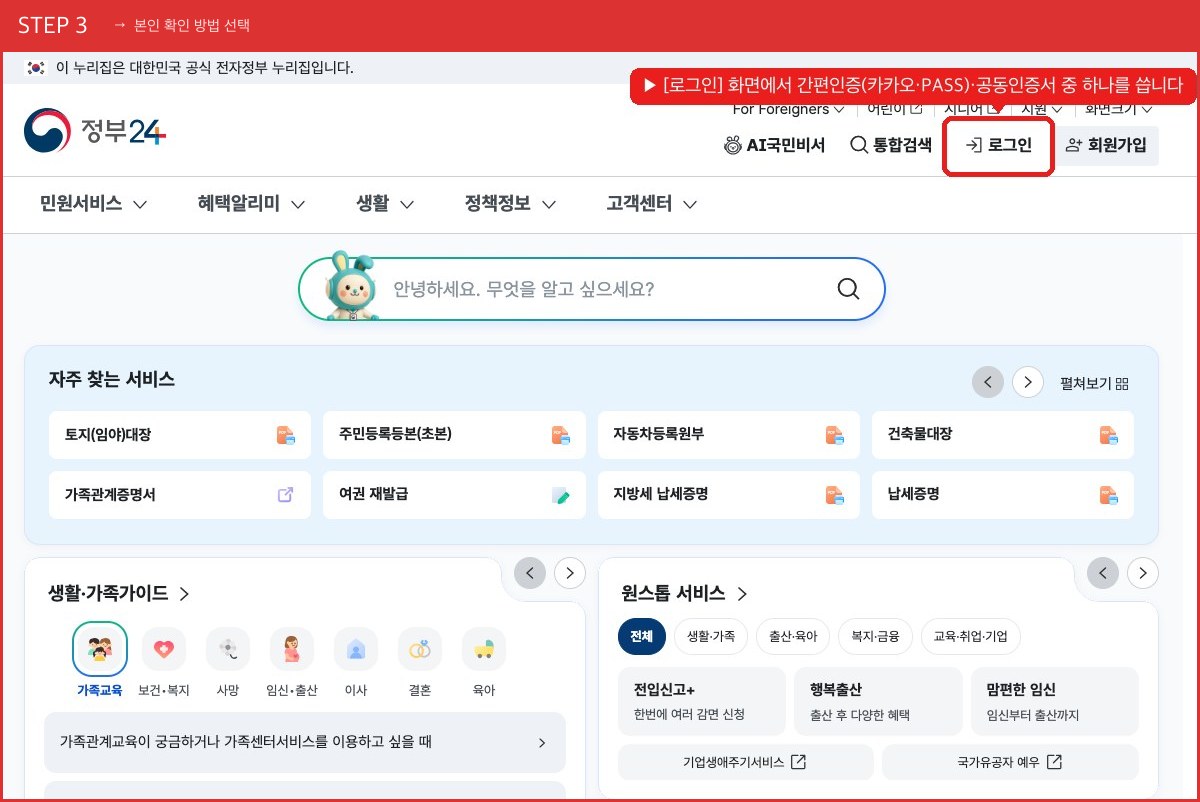Click the external-link icon on 가족관계증명서
The height and width of the screenshot is (802, 1200).
coord(286,494)
